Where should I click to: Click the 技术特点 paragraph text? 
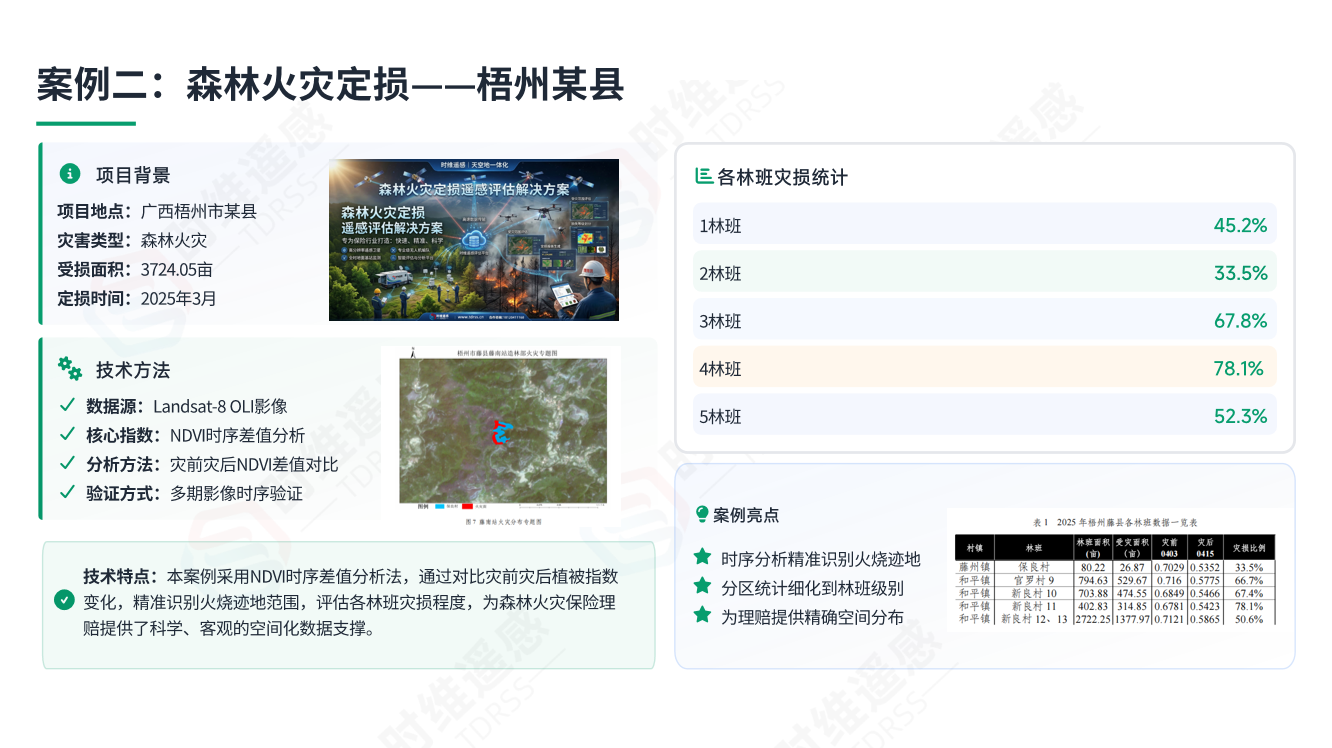[x=350, y=602]
